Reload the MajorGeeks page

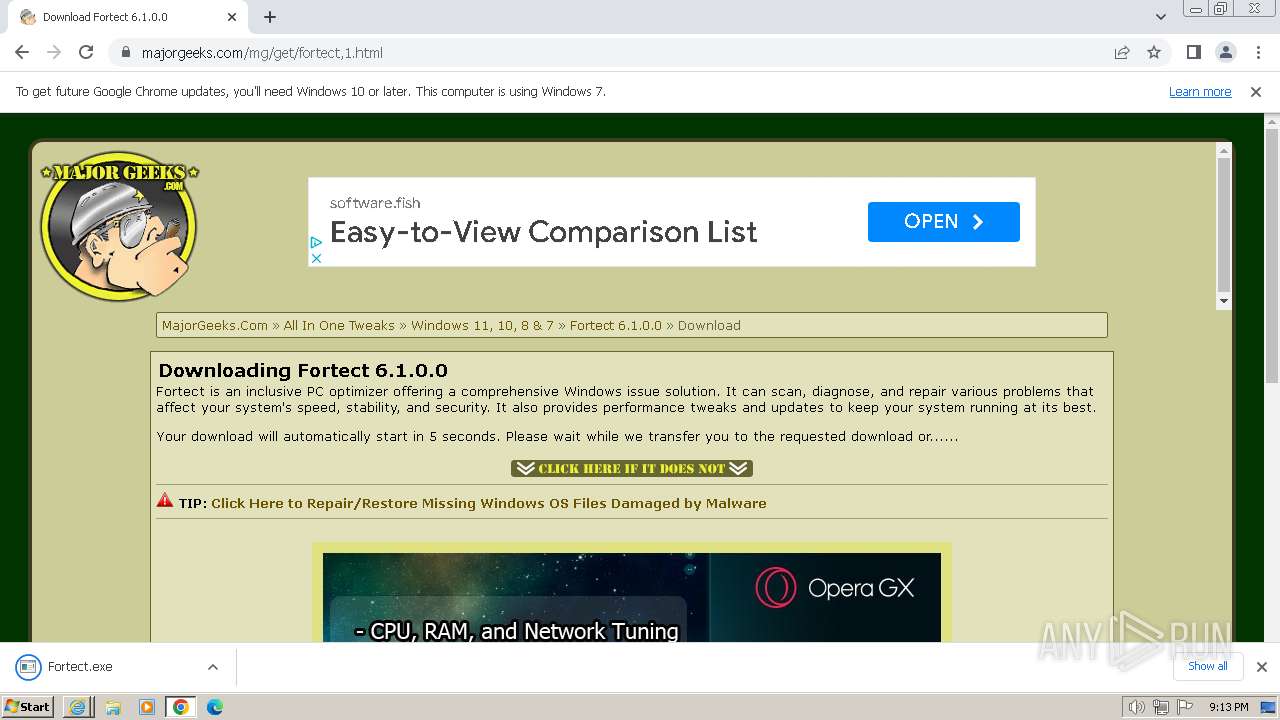(x=86, y=52)
